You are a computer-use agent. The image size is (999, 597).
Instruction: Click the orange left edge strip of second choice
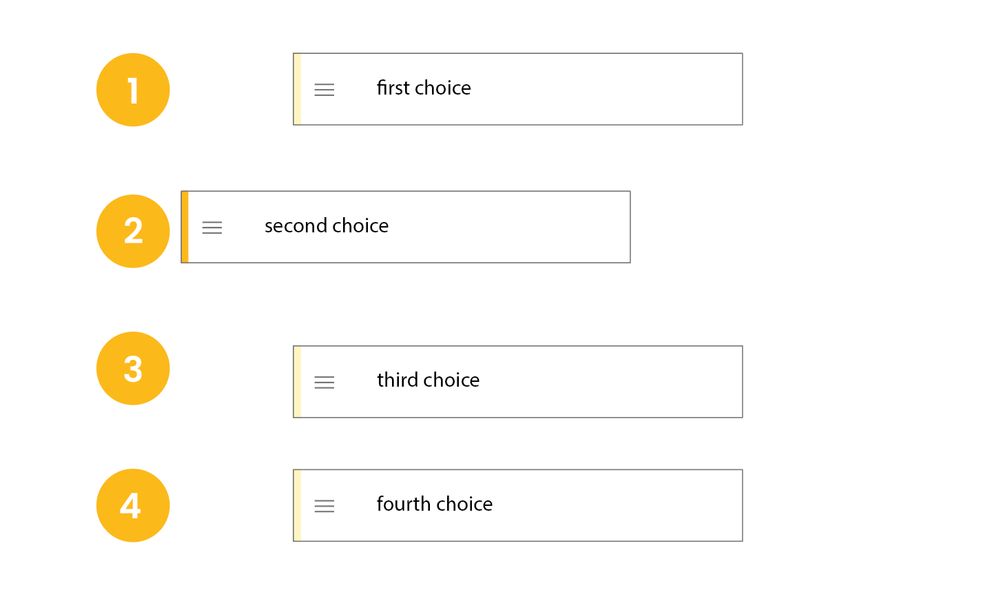pos(185,227)
